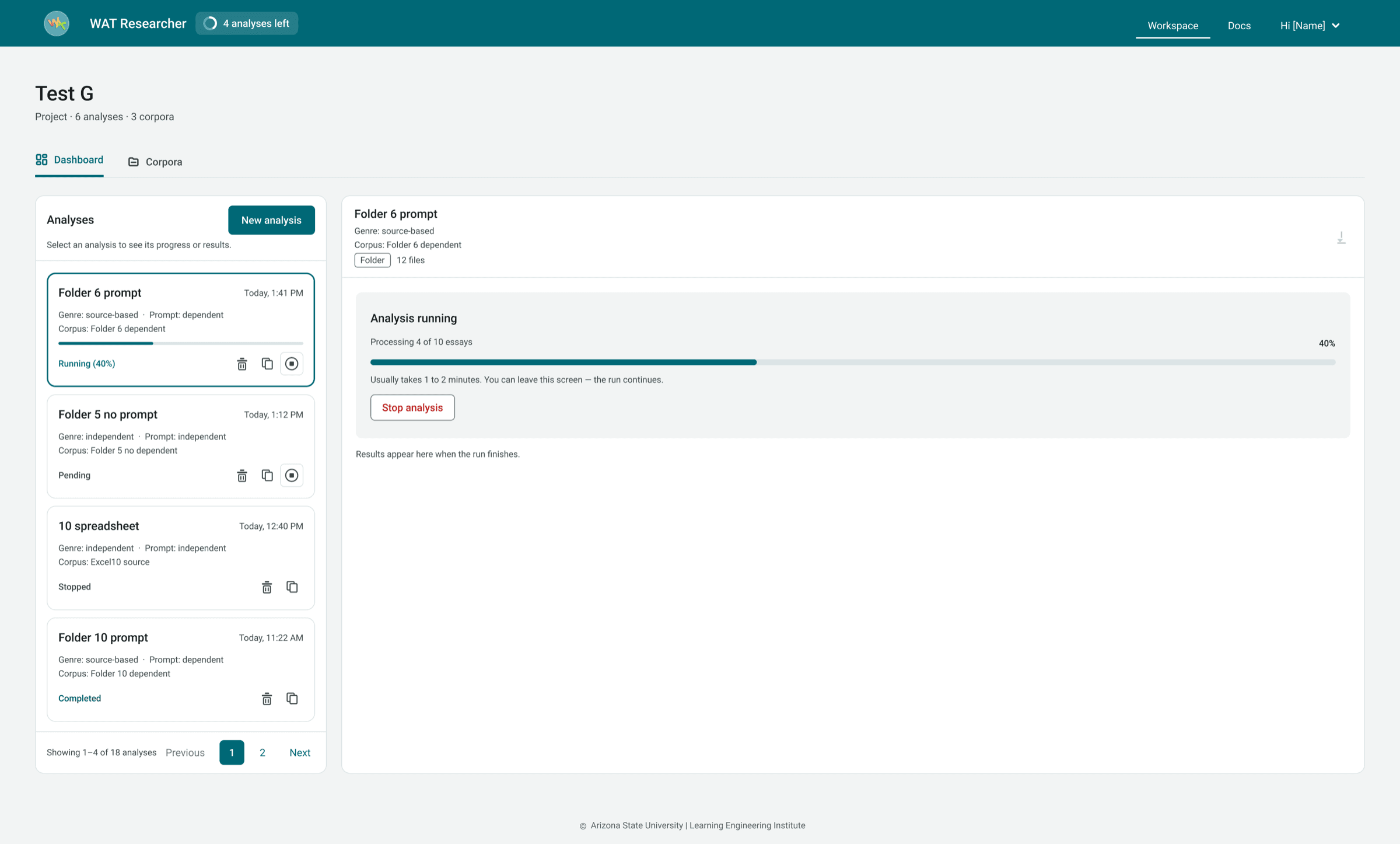Click the download results icon

click(x=1341, y=238)
